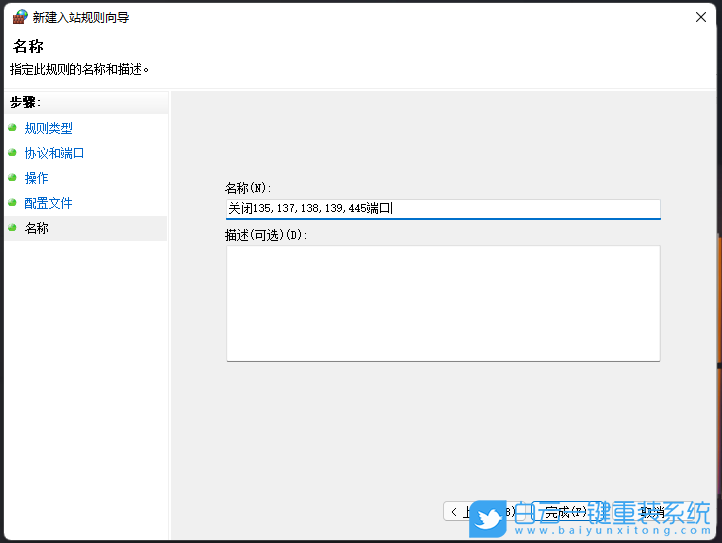Focus the 描述(可选) description box
The height and width of the screenshot is (543, 722).
(x=443, y=304)
